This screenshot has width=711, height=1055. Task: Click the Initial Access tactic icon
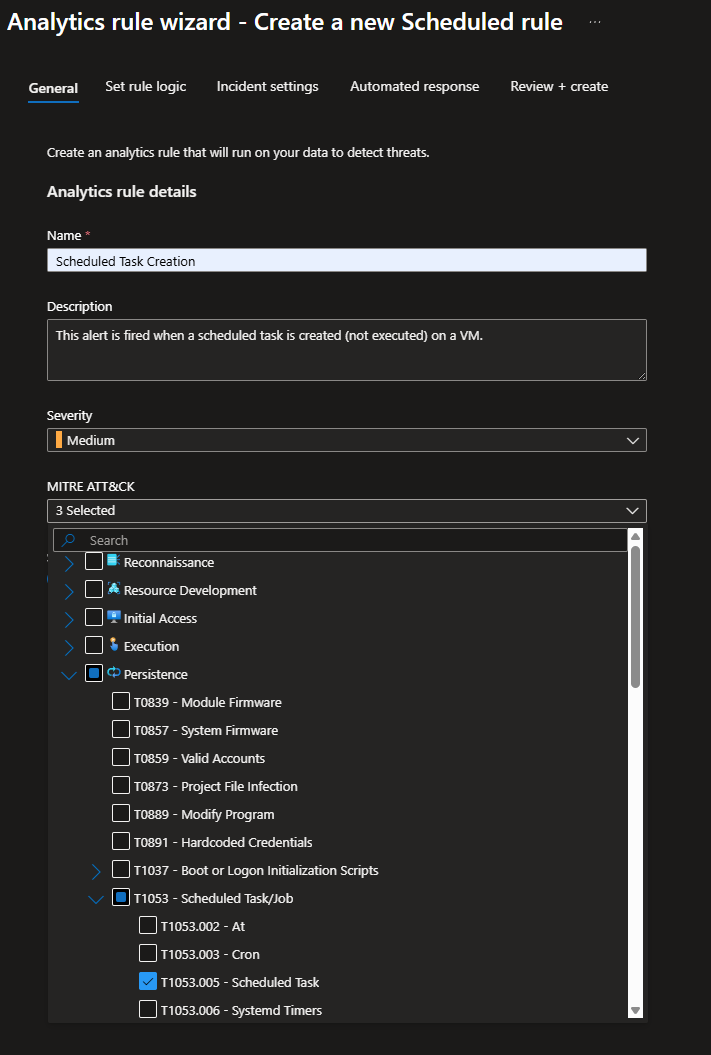point(113,617)
